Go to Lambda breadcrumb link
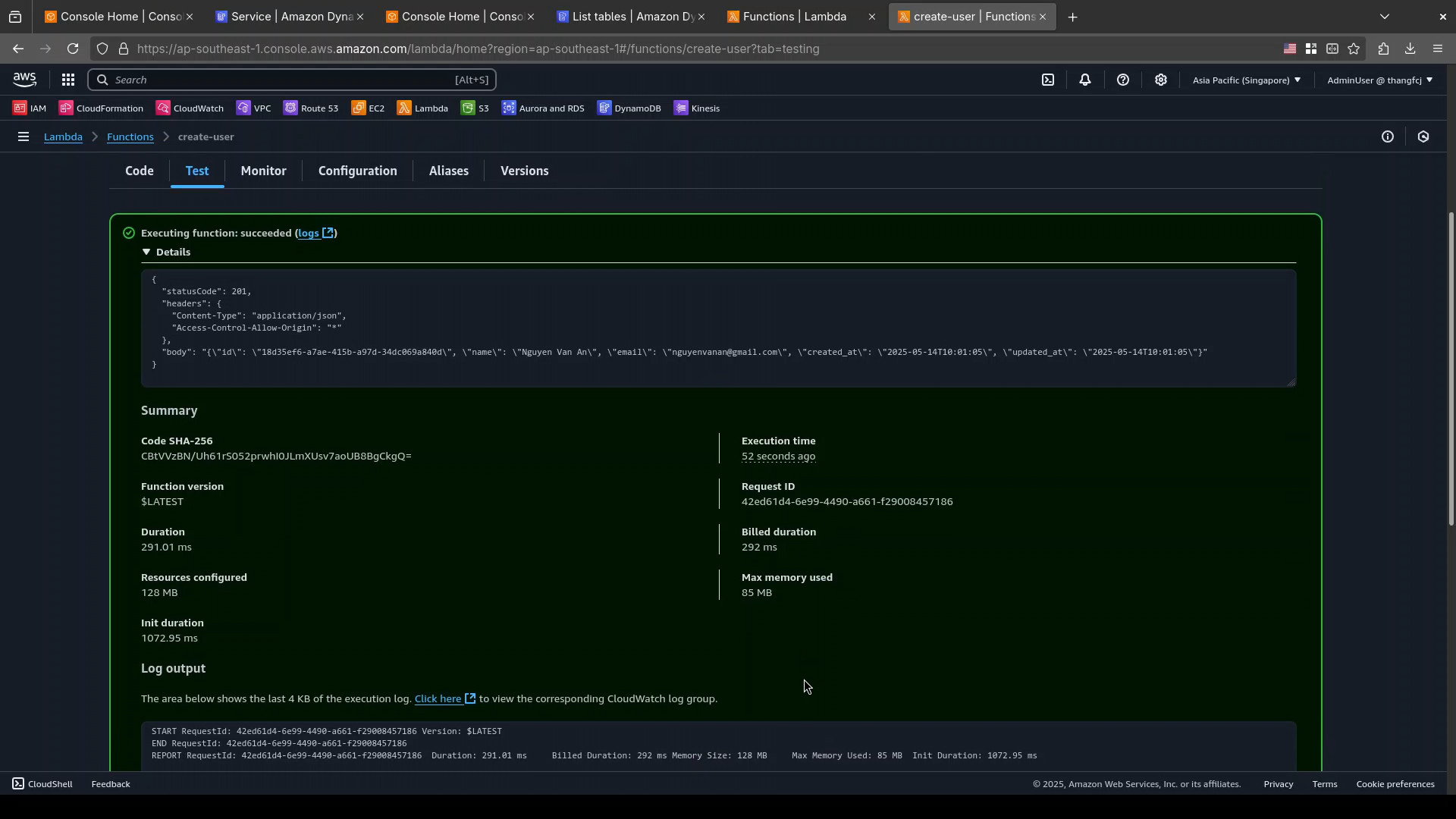Image resolution: width=1456 pixels, height=819 pixels. click(x=63, y=137)
